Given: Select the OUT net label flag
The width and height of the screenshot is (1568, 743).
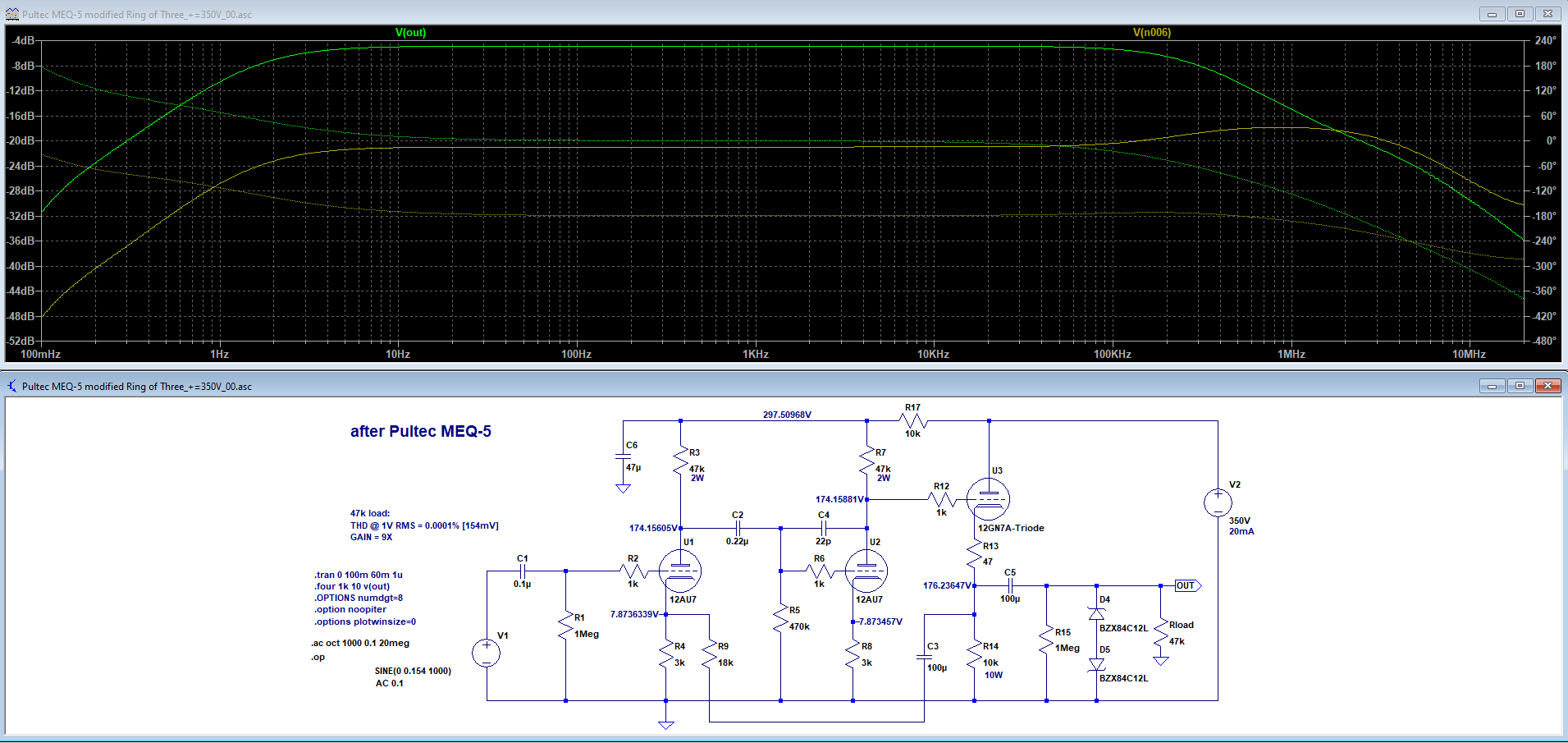Looking at the screenshot, I should [1187, 585].
